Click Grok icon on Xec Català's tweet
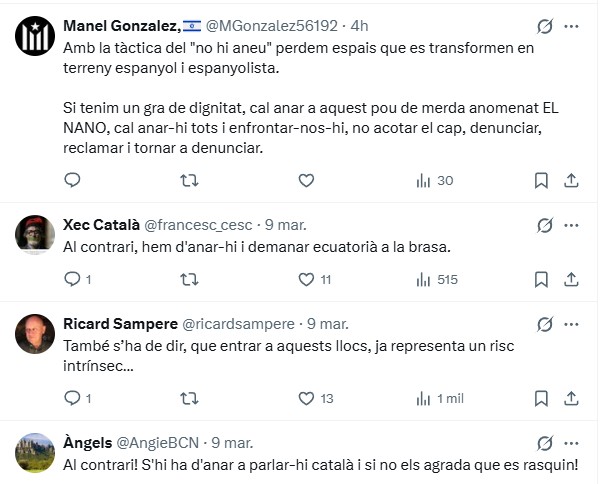This screenshot has width=611, height=484. tap(545, 225)
